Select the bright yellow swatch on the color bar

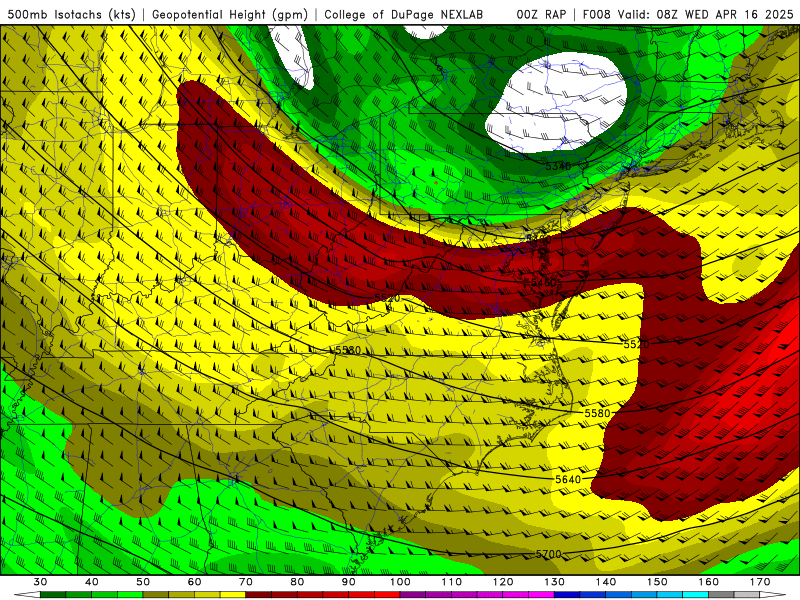233,595
